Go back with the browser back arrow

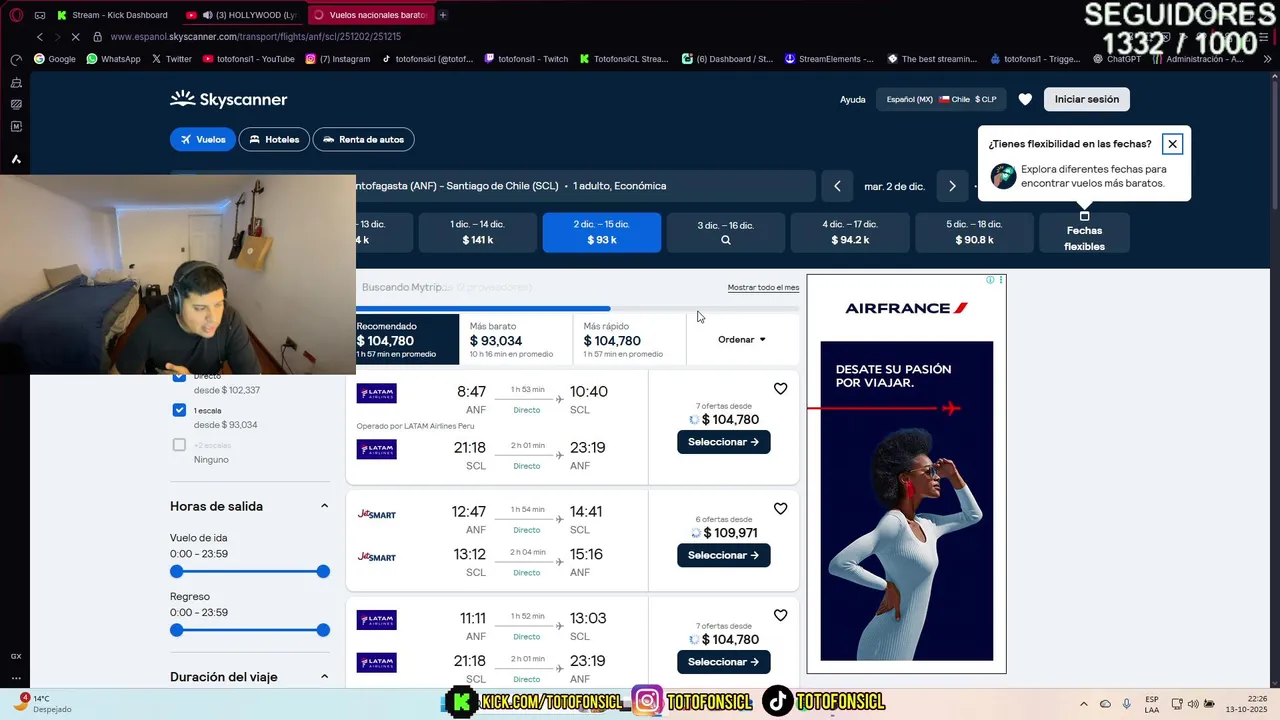click(40, 37)
